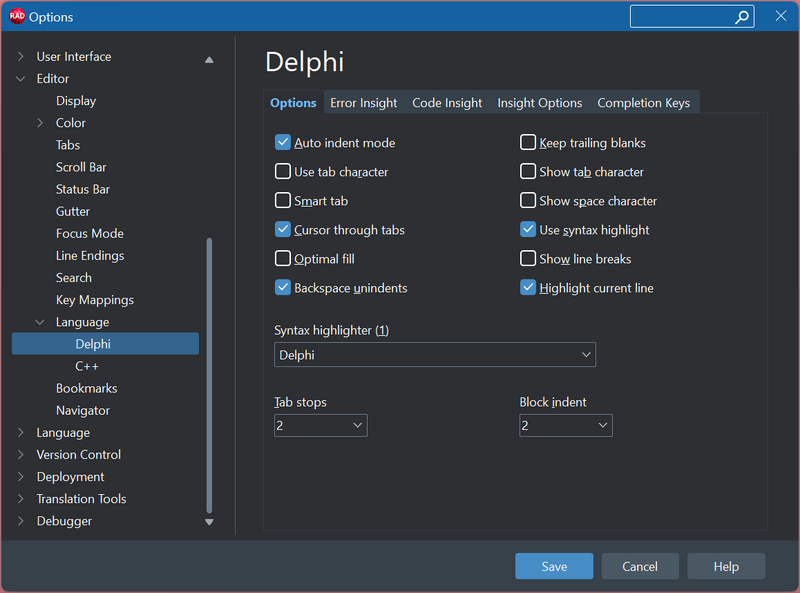Enable Optimal fill
The height and width of the screenshot is (593, 800).
[283, 259]
